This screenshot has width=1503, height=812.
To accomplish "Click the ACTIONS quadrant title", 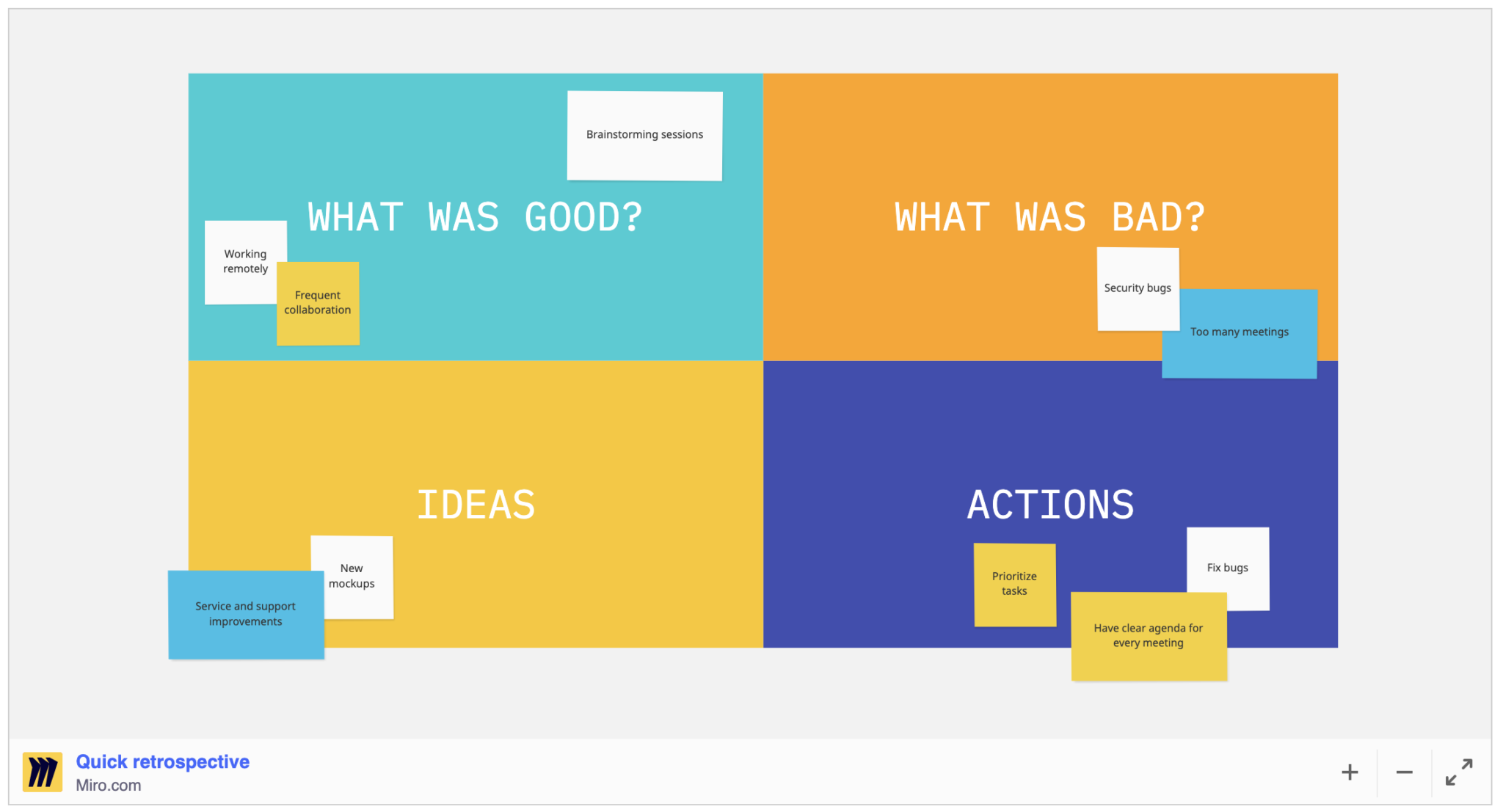I will [1051, 504].
